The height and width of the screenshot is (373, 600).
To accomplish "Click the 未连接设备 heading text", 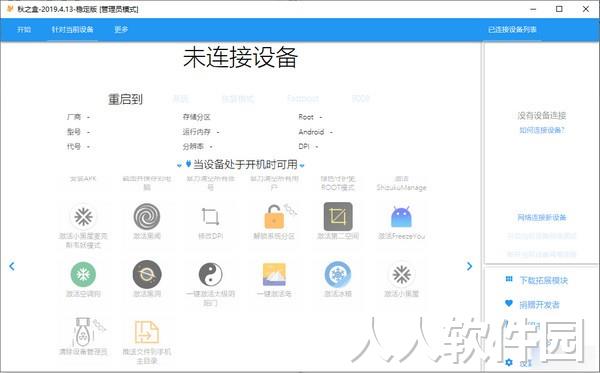I will click(240, 58).
